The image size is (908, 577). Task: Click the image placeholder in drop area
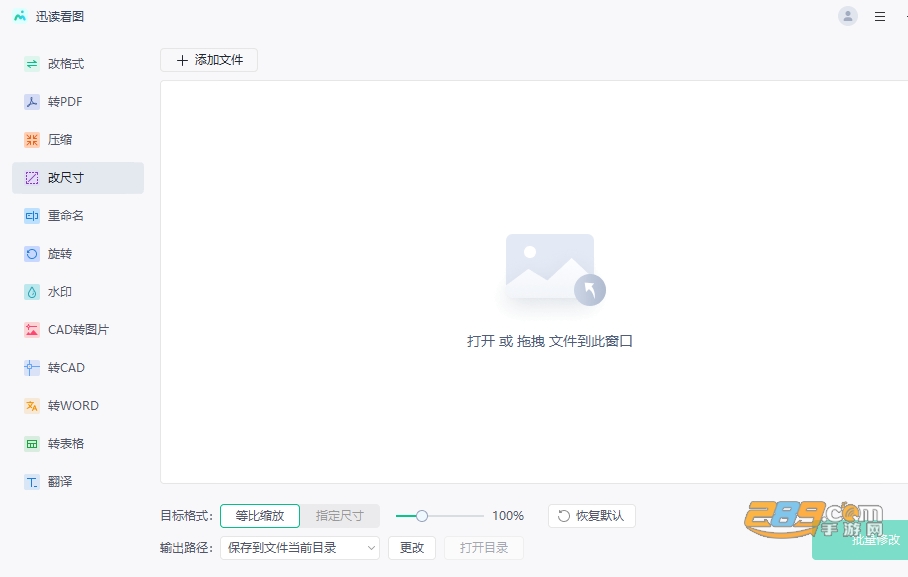click(x=555, y=270)
